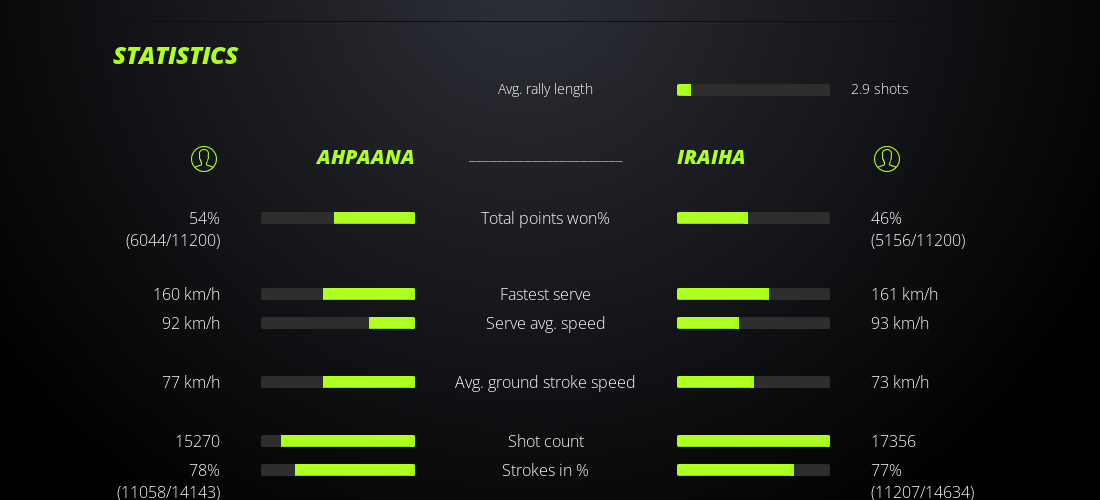The width and height of the screenshot is (1100, 500).
Task: Click the STATISTICS heading
Action: [x=175, y=56]
